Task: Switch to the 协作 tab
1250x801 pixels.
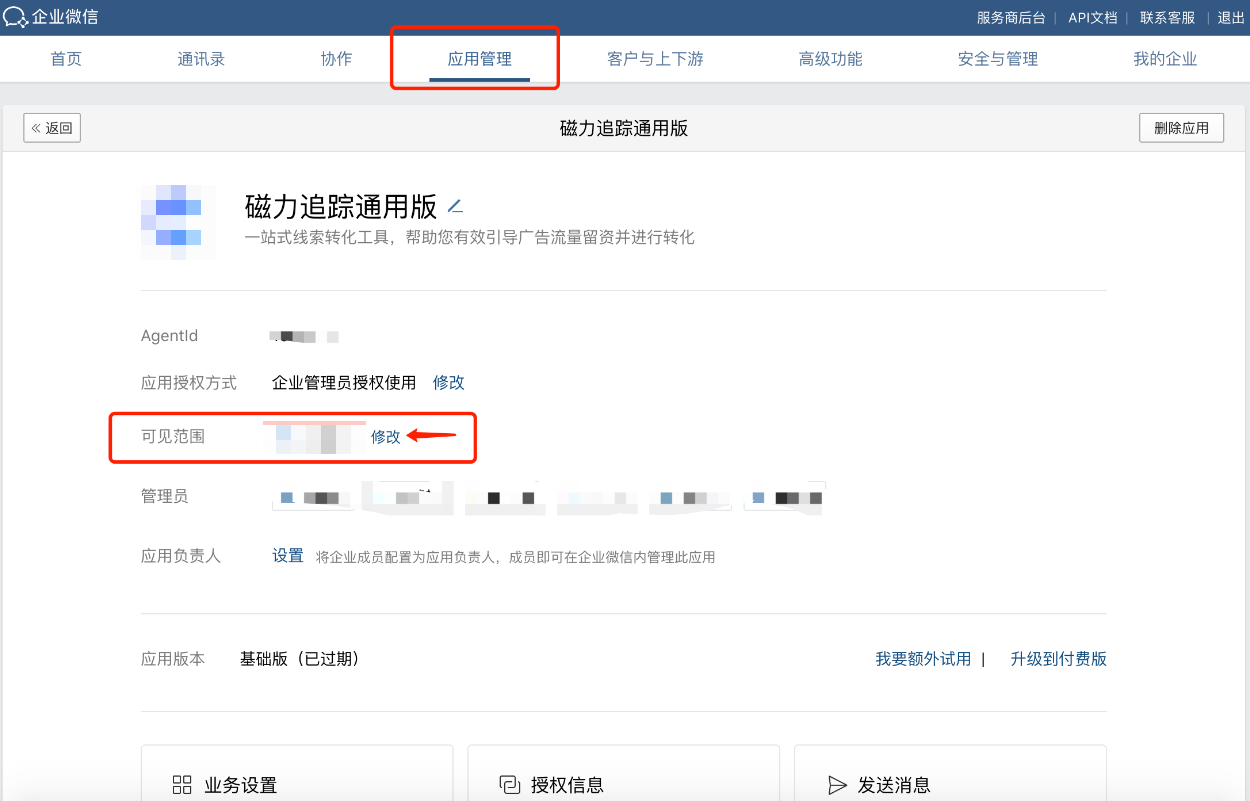Action: pos(336,59)
